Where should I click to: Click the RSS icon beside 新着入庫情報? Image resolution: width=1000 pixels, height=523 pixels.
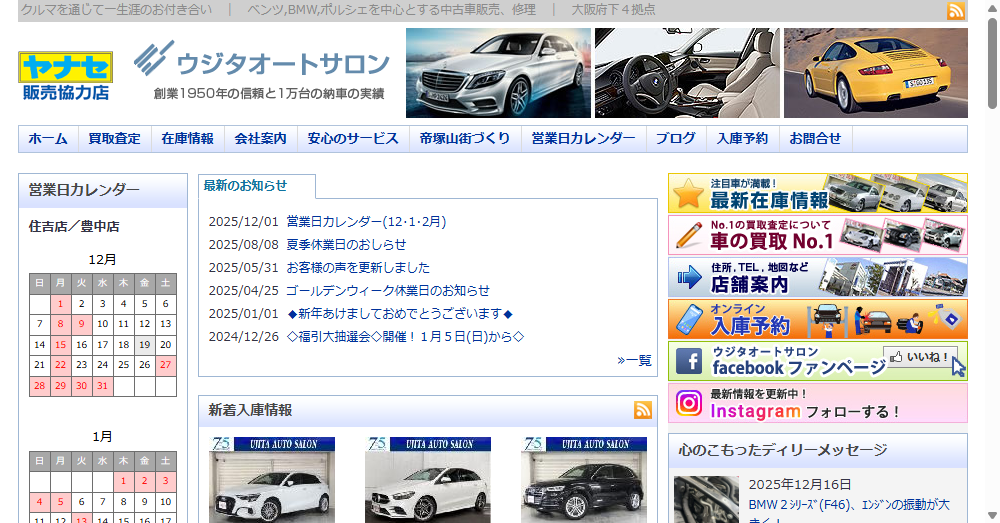tap(642, 410)
